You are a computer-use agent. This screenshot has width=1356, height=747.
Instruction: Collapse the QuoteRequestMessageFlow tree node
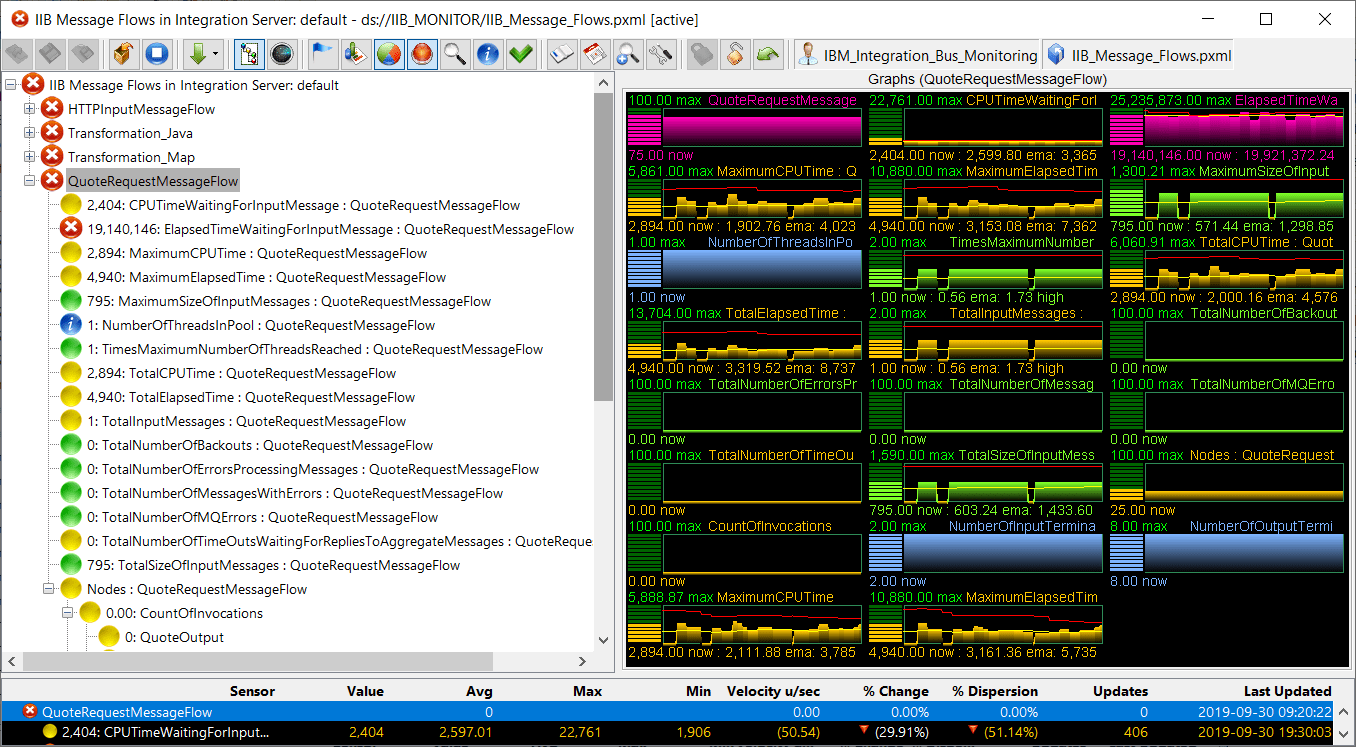click(29, 181)
